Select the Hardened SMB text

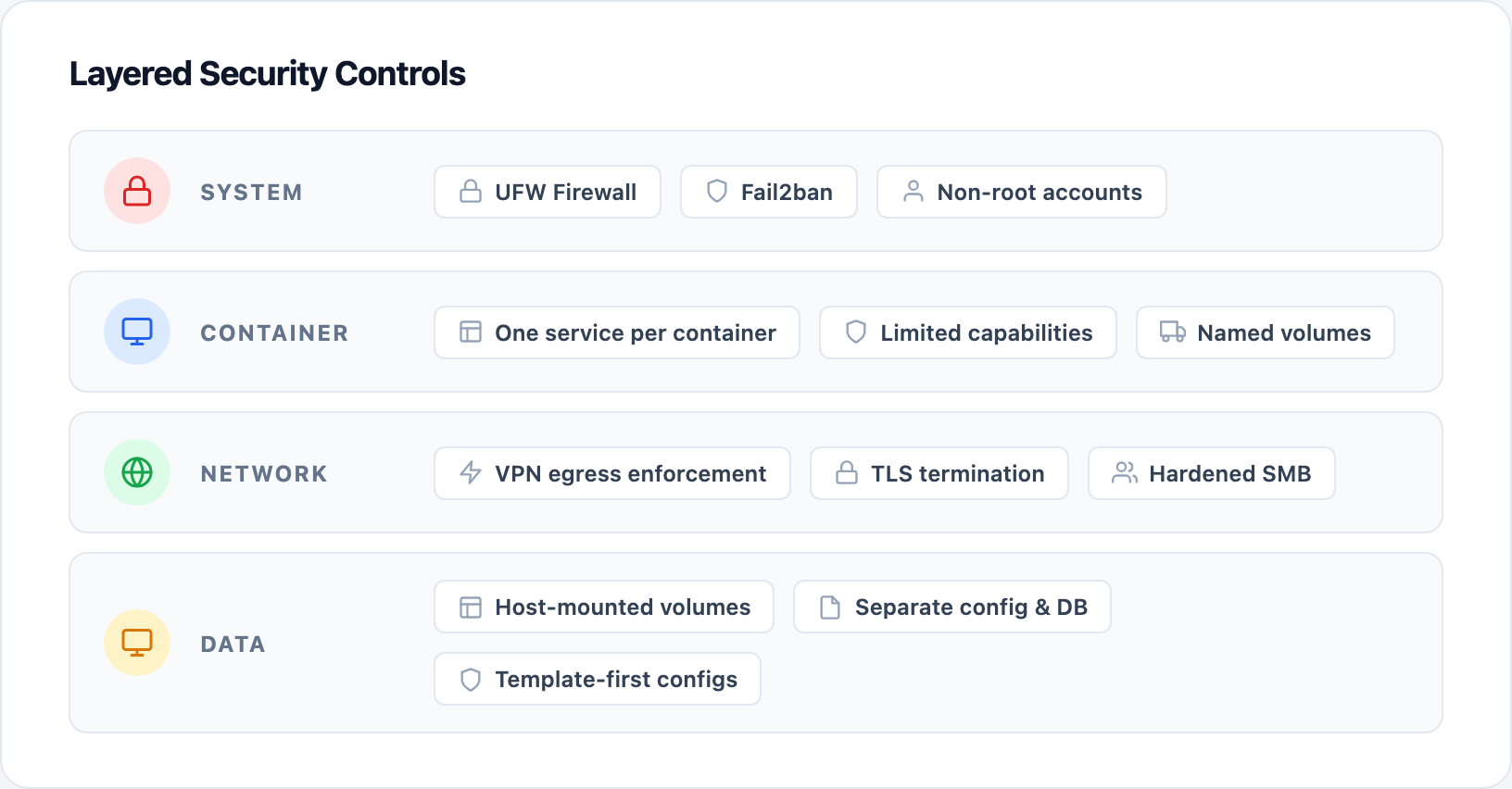click(1230, 473)
